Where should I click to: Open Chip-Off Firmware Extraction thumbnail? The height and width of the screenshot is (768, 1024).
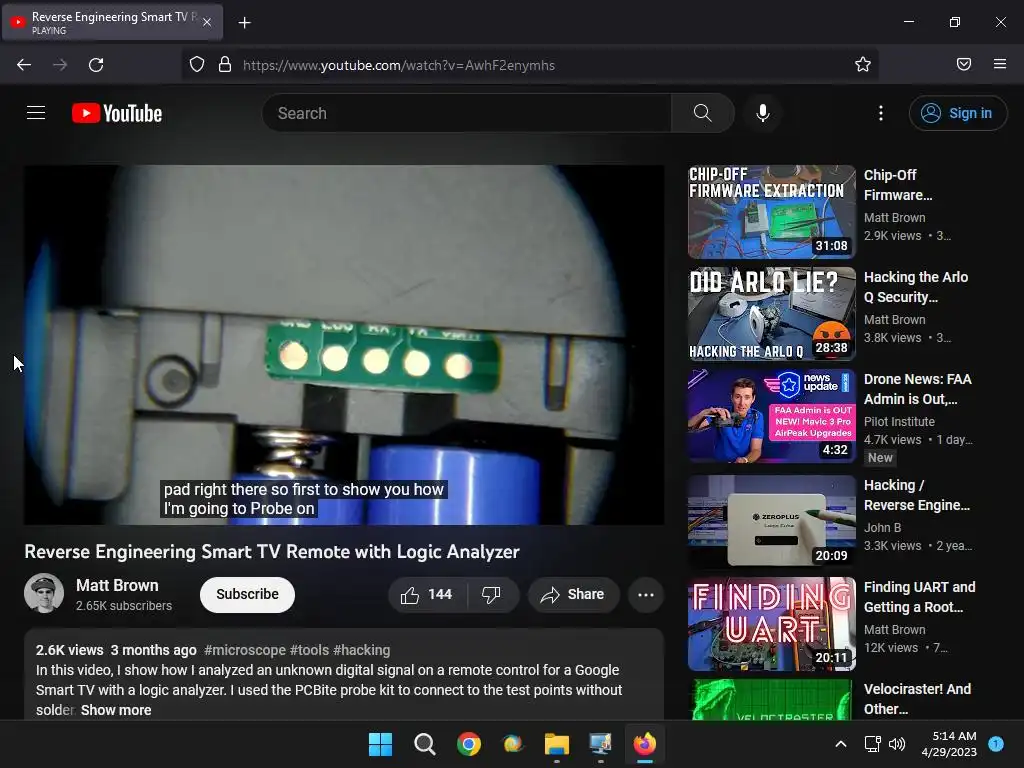[771, 212]
